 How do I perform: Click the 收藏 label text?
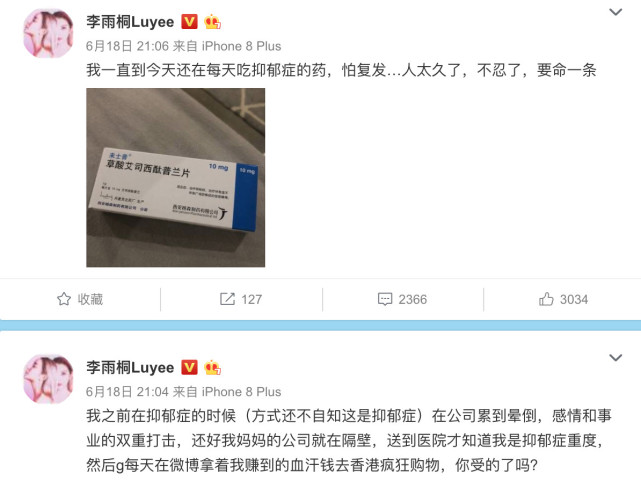pos(90,299)
